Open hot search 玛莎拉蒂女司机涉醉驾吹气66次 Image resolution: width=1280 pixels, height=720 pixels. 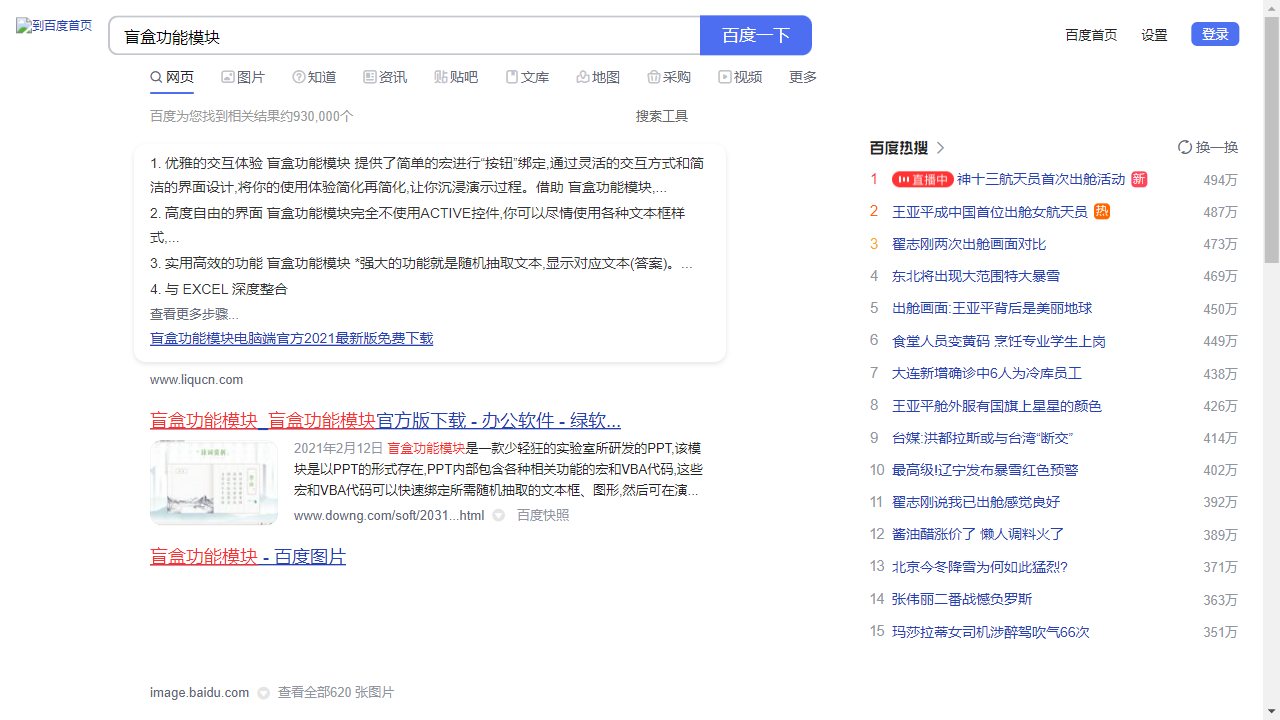pos(991,632)
